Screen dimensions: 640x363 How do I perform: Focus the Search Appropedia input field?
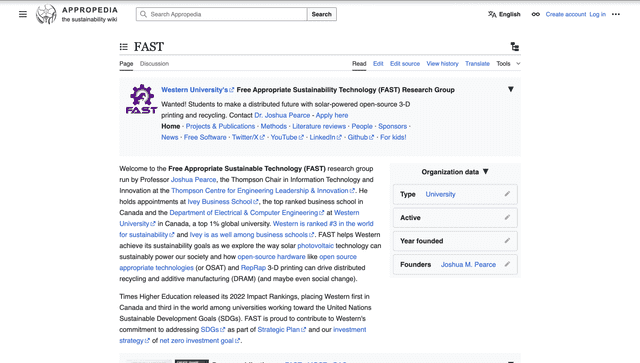tap(222, 14)
